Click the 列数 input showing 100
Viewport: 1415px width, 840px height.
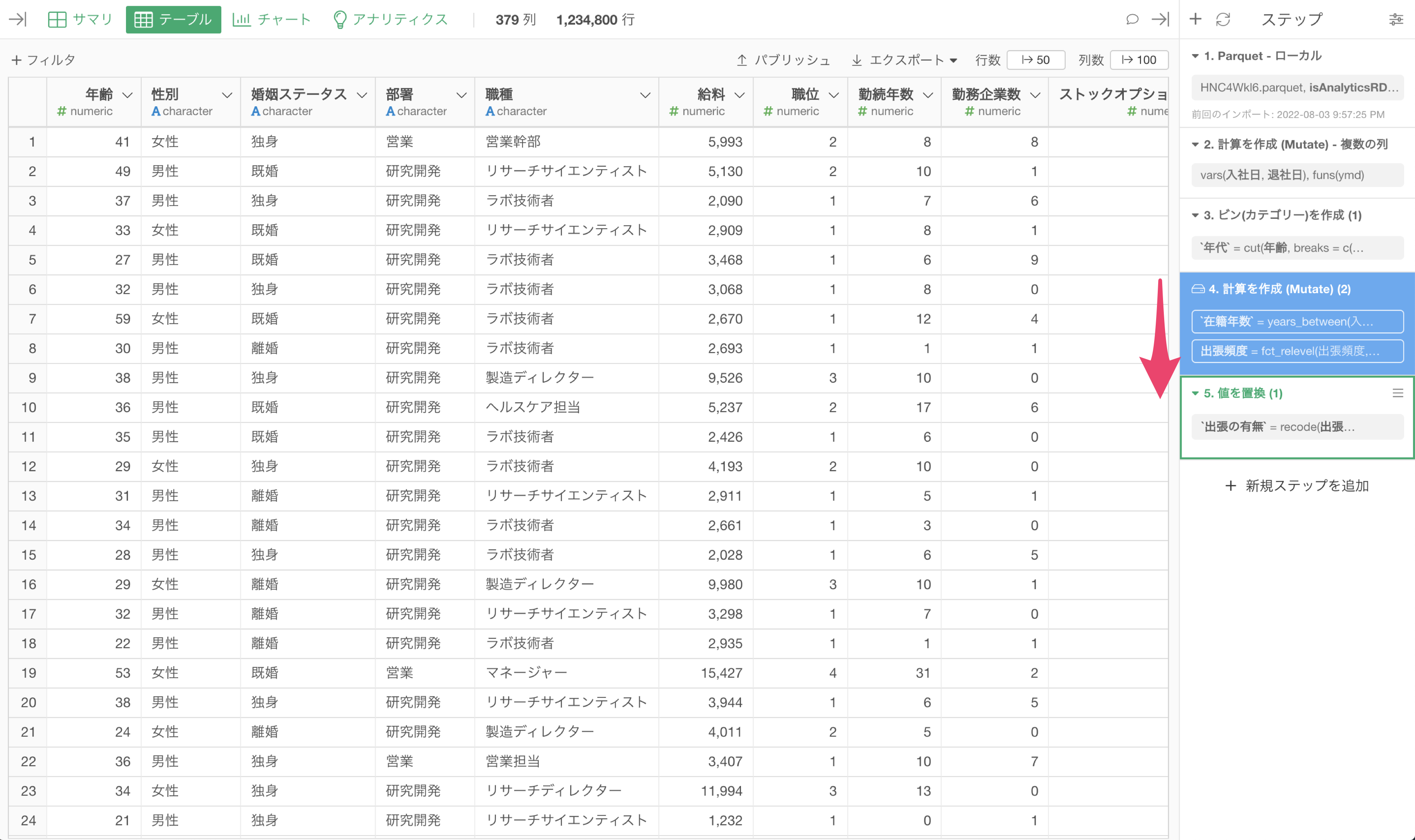pos(1139,60)
